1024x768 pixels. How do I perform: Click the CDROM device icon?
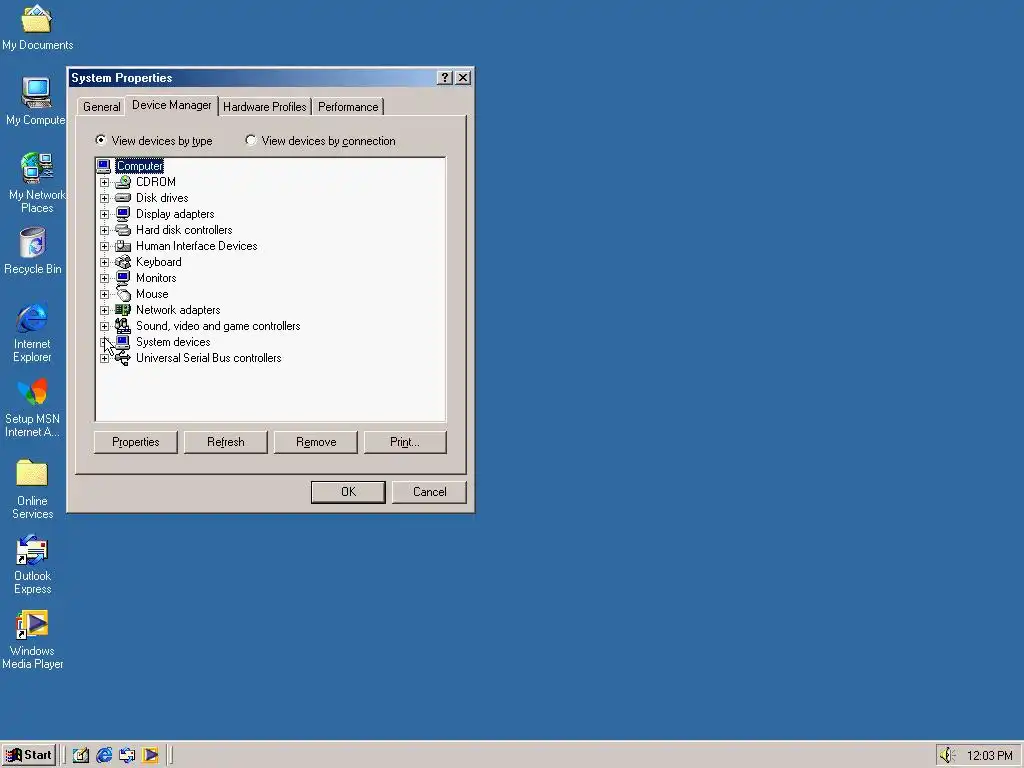point(123,182)
